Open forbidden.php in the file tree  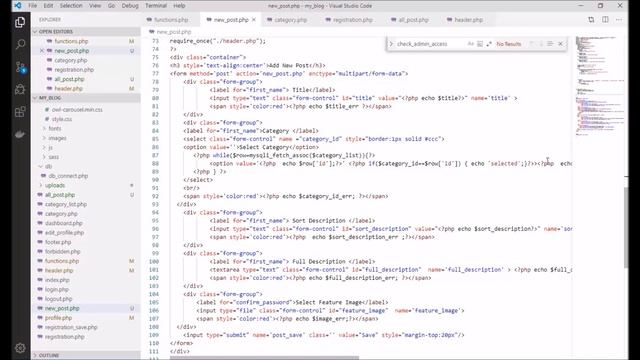click(62, 251)
